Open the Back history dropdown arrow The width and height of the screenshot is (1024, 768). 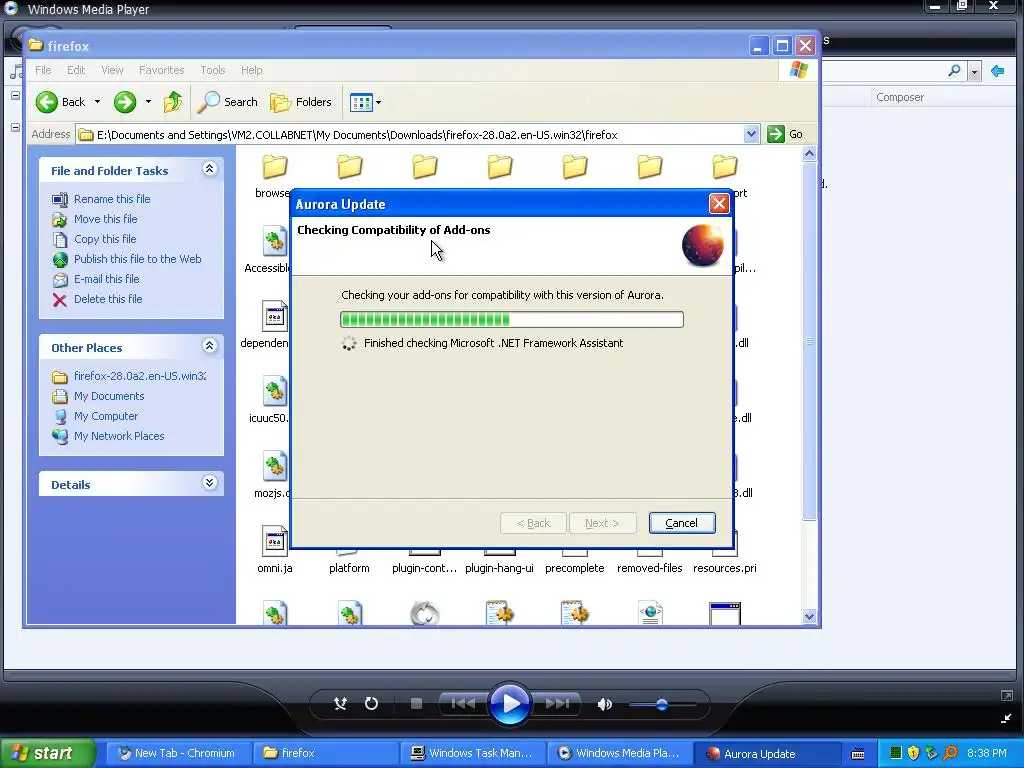pyautogui.click(x=97, y=102)
